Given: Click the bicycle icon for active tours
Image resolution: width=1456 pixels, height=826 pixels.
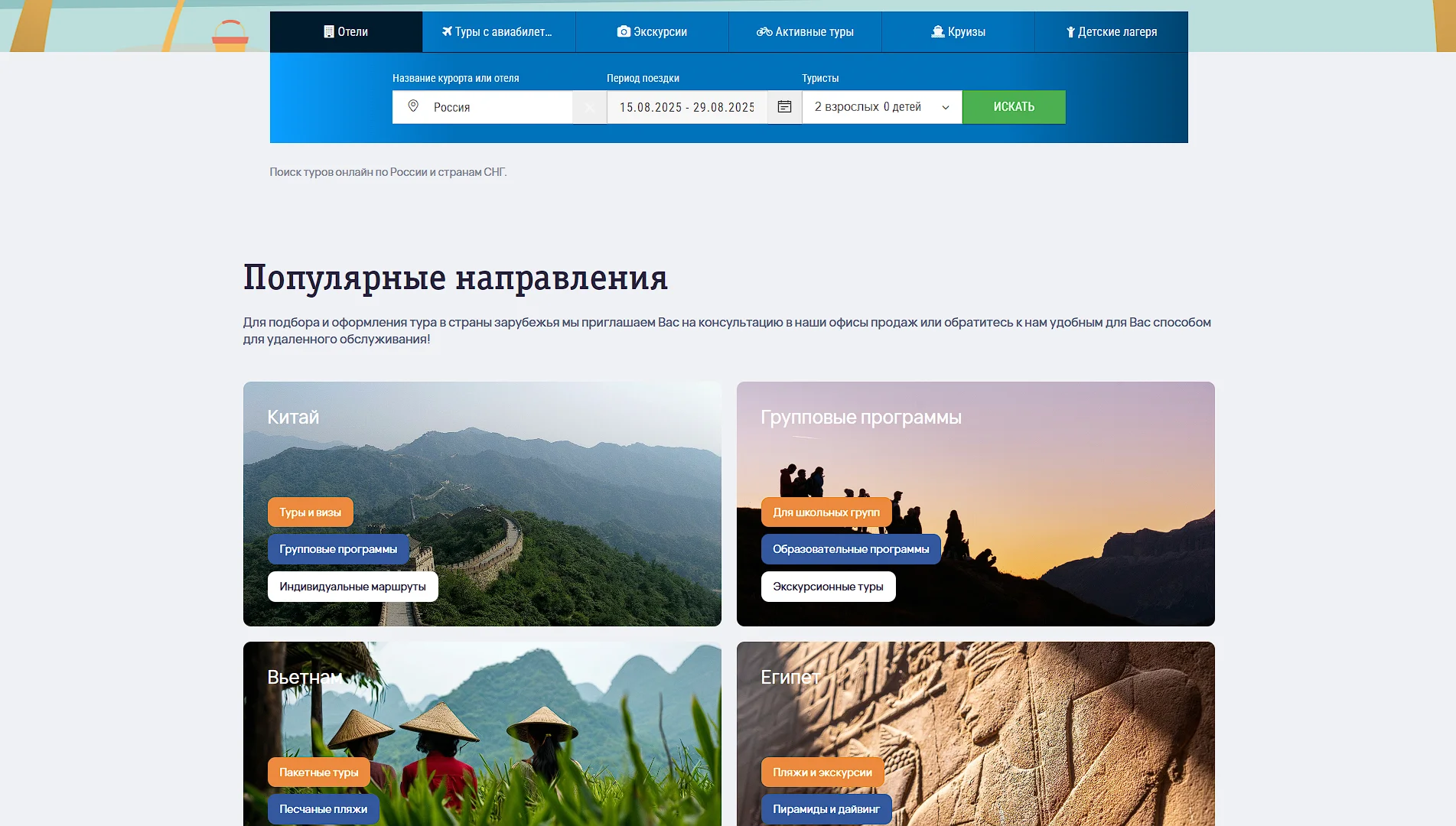Looking at the screenshot, I should [764, 32].
